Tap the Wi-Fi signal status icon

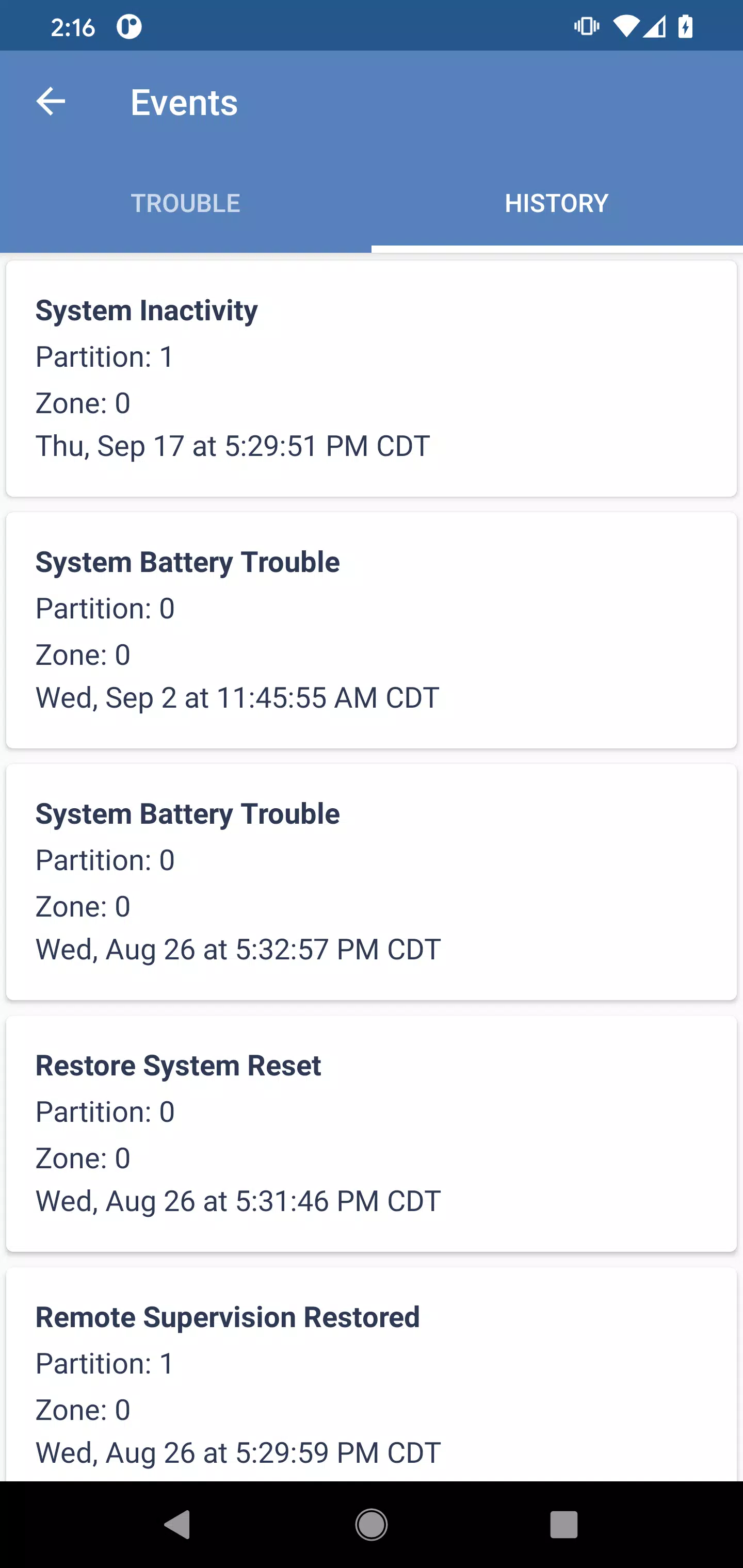pyautogui.click(x=626, y=27)
